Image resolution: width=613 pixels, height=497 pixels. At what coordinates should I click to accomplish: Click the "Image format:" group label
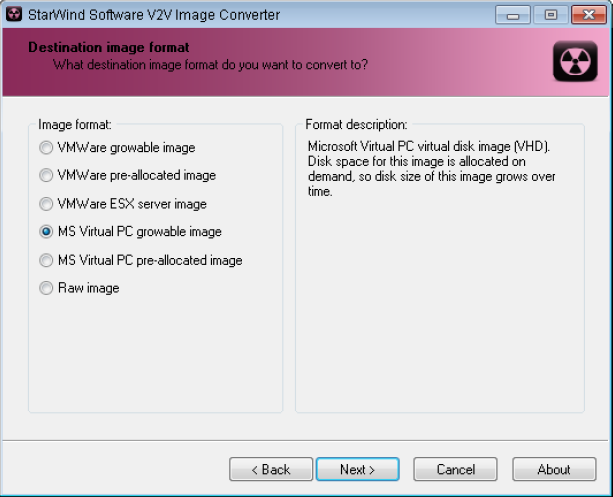75,125
